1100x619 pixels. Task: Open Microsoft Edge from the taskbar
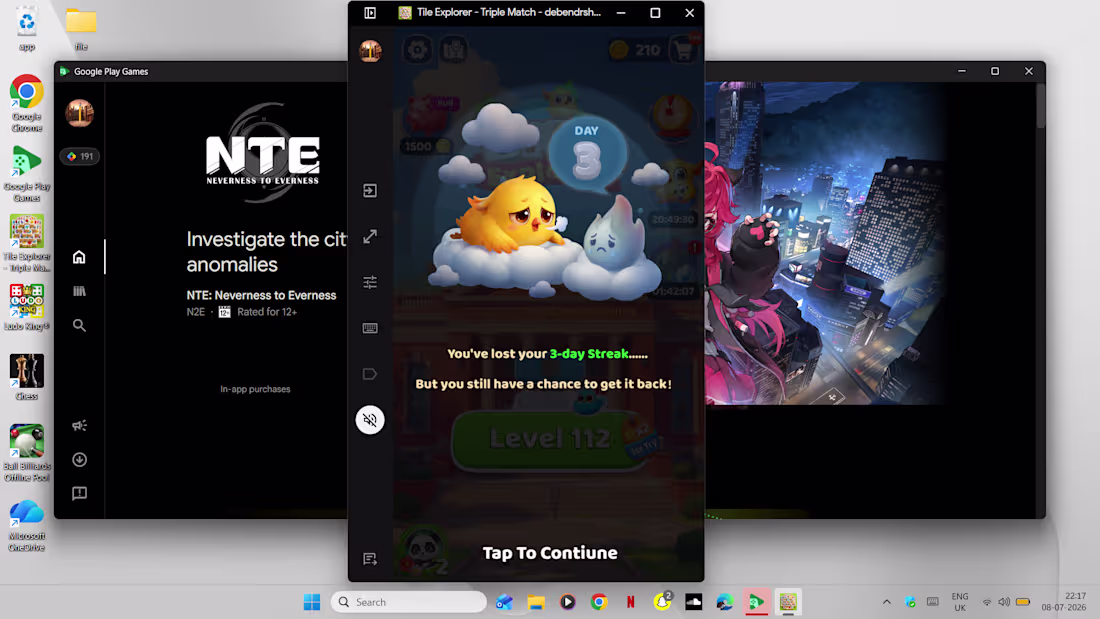click(x=725, y=602)
